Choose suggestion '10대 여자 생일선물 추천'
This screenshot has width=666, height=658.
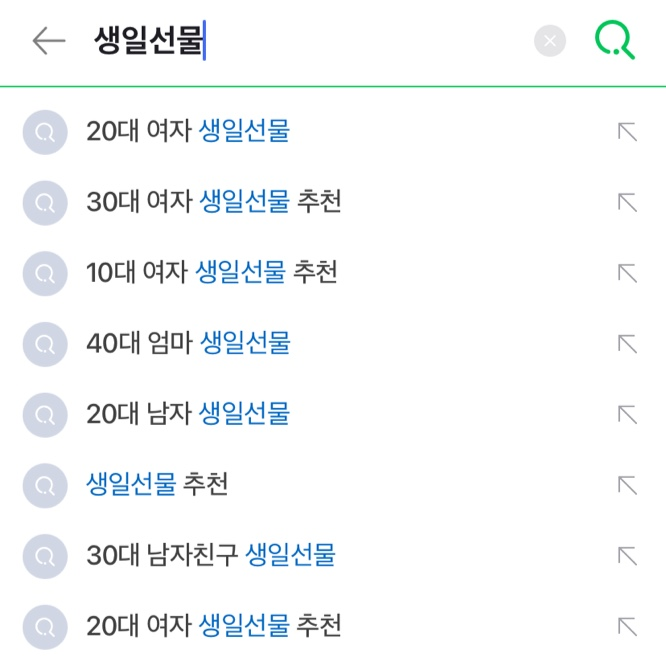[212, 272]
